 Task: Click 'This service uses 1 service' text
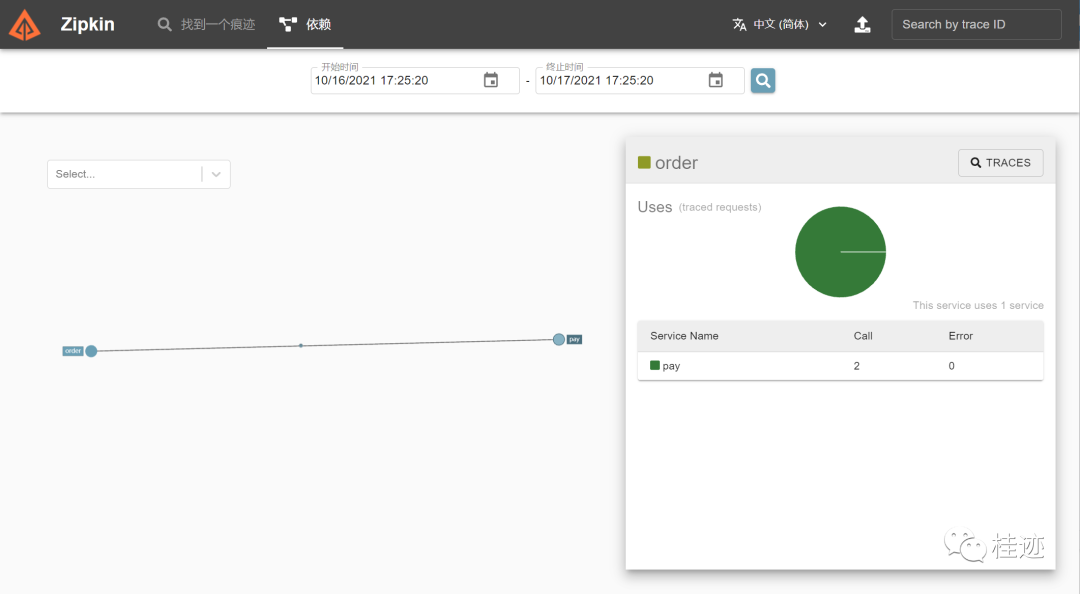(x=978, y=305)
